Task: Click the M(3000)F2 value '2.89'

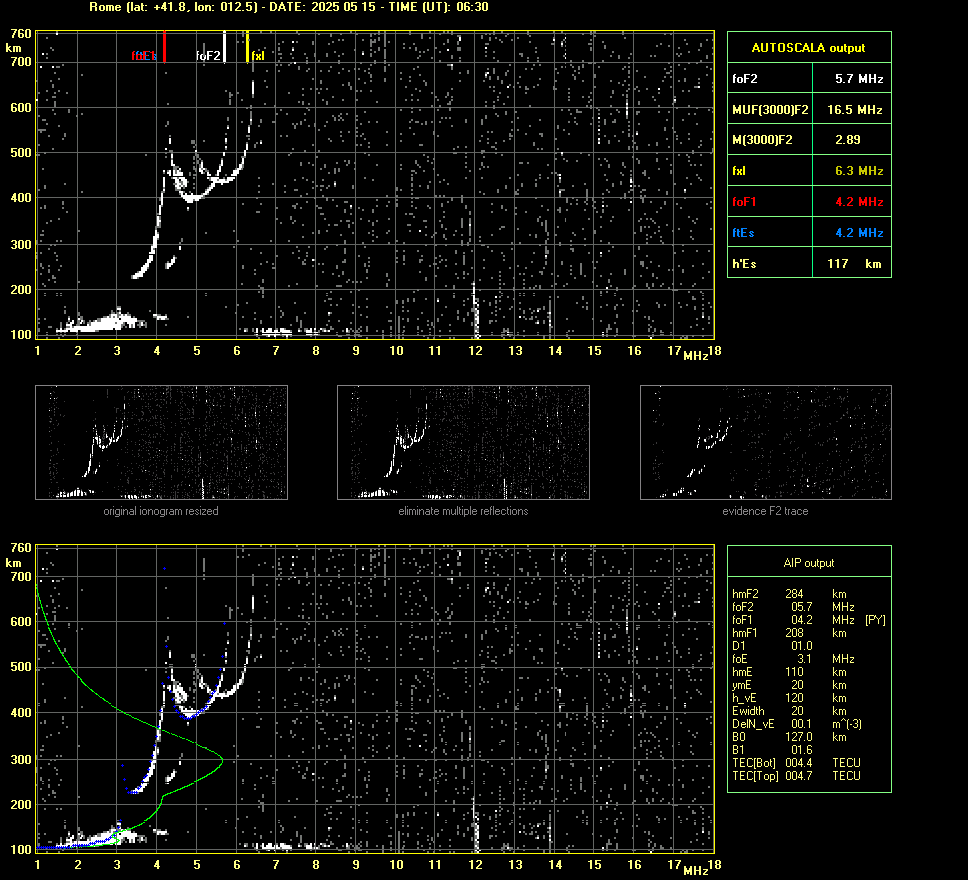Action: pyautogui.click(x=848, y=140)
